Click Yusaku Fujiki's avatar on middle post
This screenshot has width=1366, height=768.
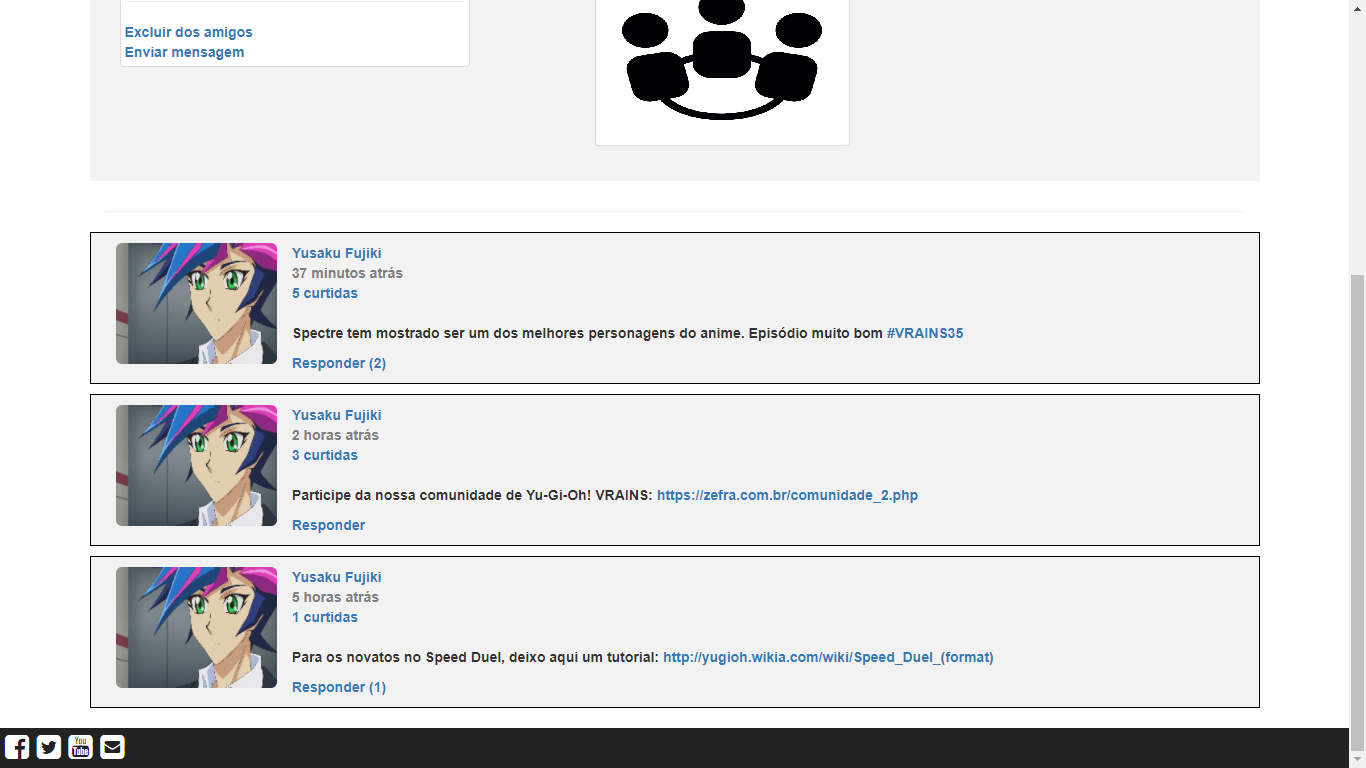tap(196, 465)
